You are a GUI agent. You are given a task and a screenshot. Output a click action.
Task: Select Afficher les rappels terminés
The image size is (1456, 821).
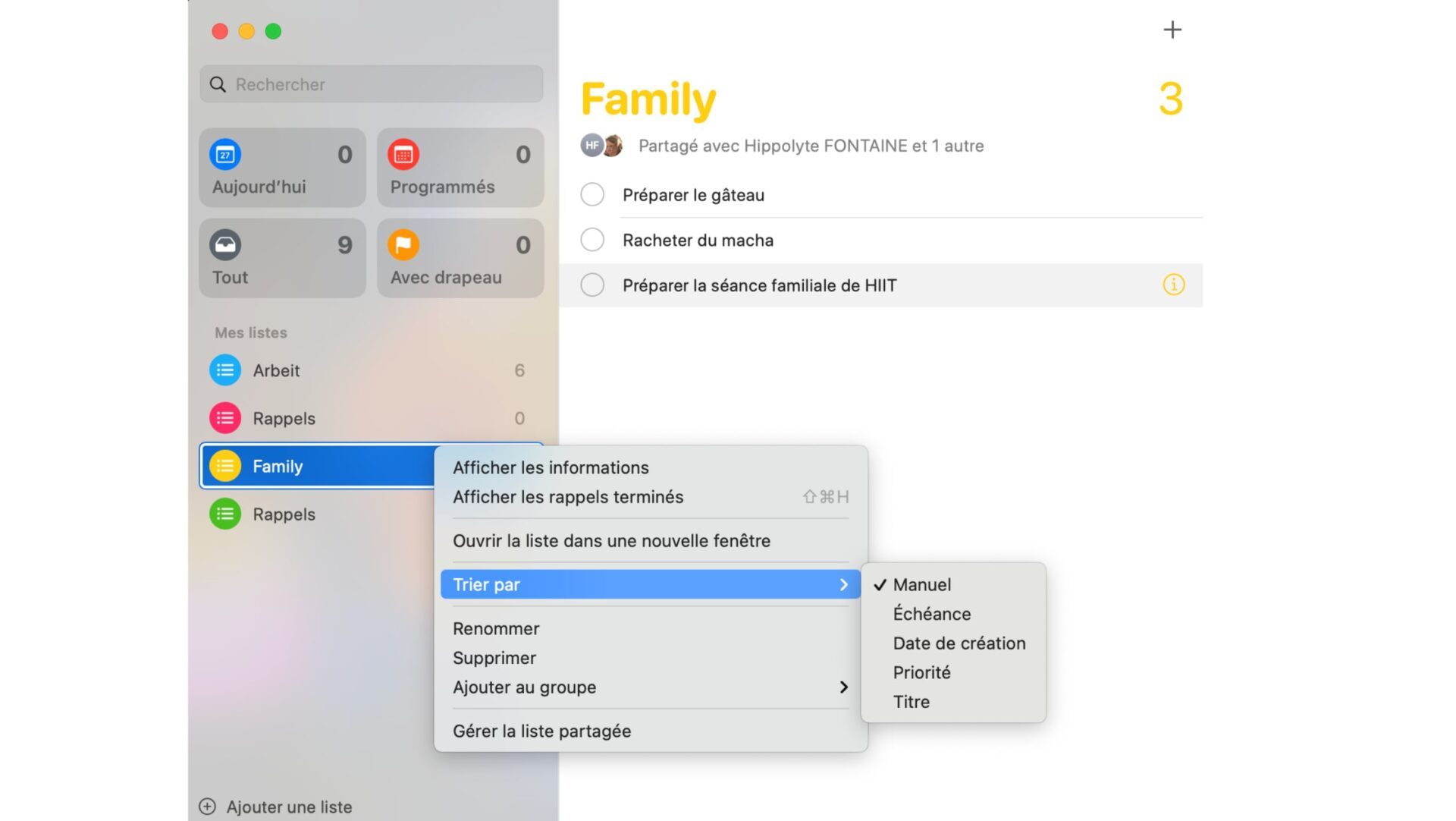[x=651, y=497]
